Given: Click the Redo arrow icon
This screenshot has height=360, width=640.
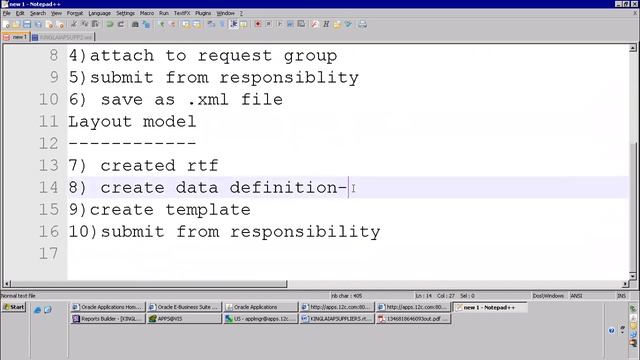Looking at the screenshot, I should click(121, 24).
